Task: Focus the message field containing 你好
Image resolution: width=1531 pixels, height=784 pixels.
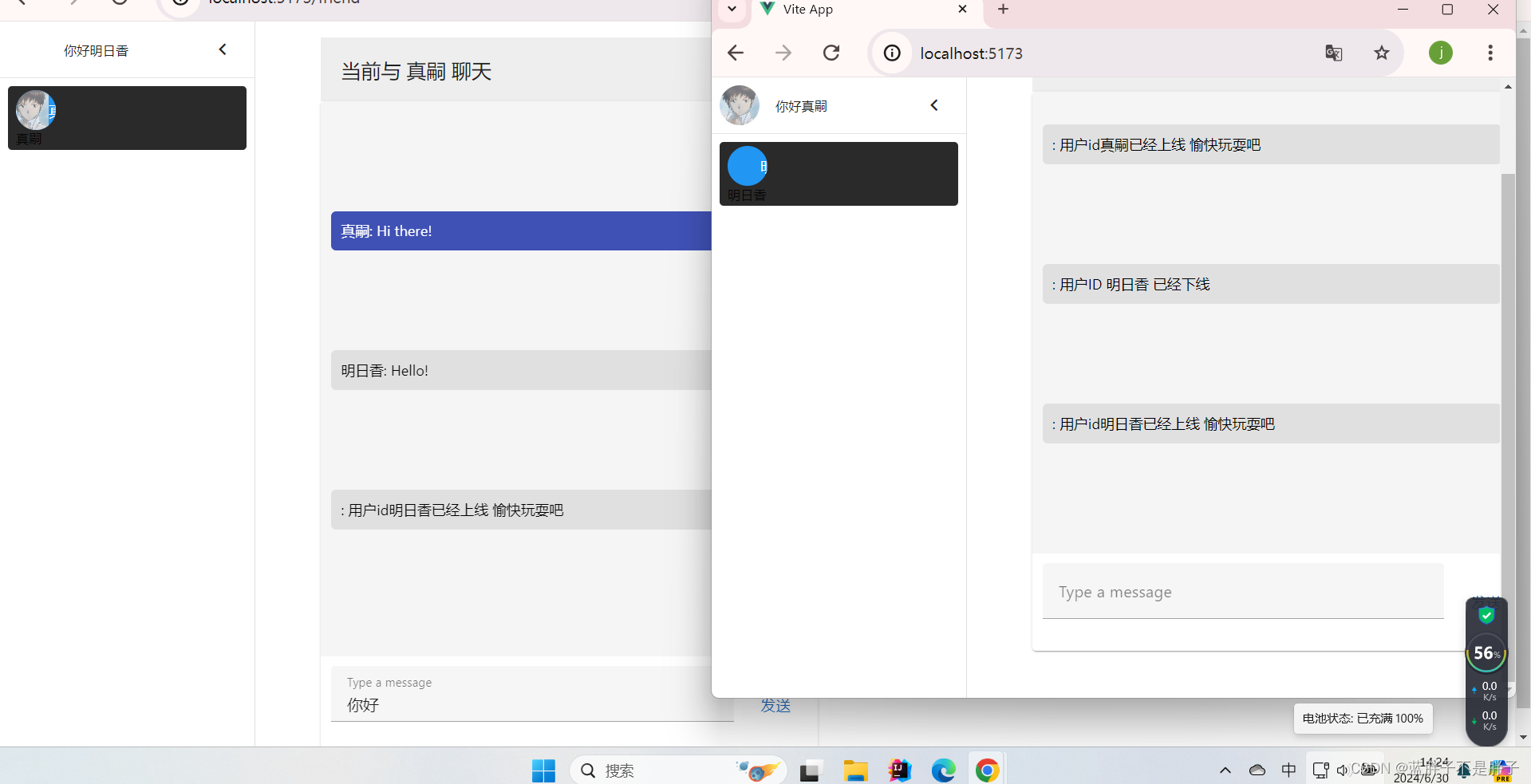Action: pyautogui.click(x=532, y=694)
